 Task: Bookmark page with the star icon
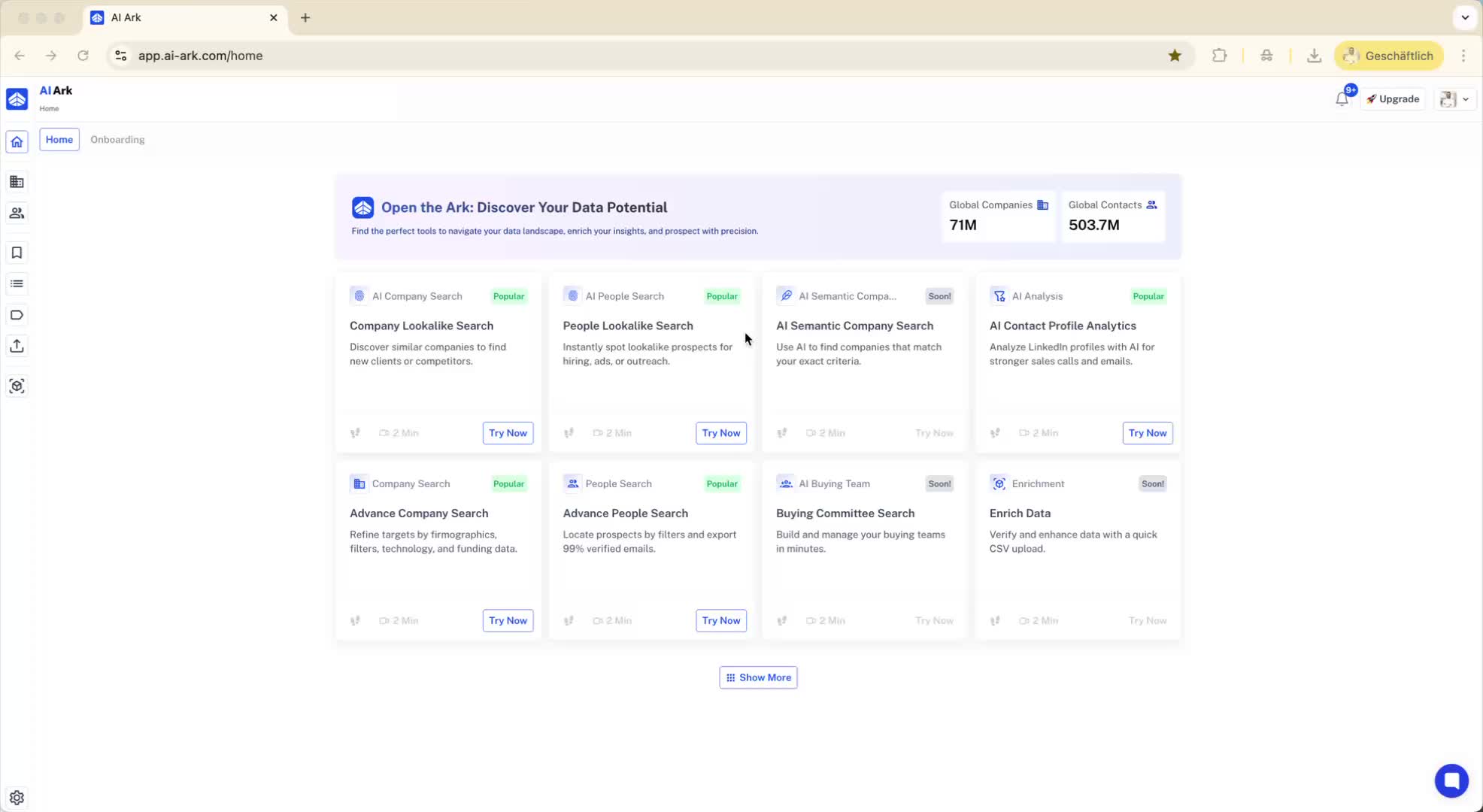coord(1175,56)
